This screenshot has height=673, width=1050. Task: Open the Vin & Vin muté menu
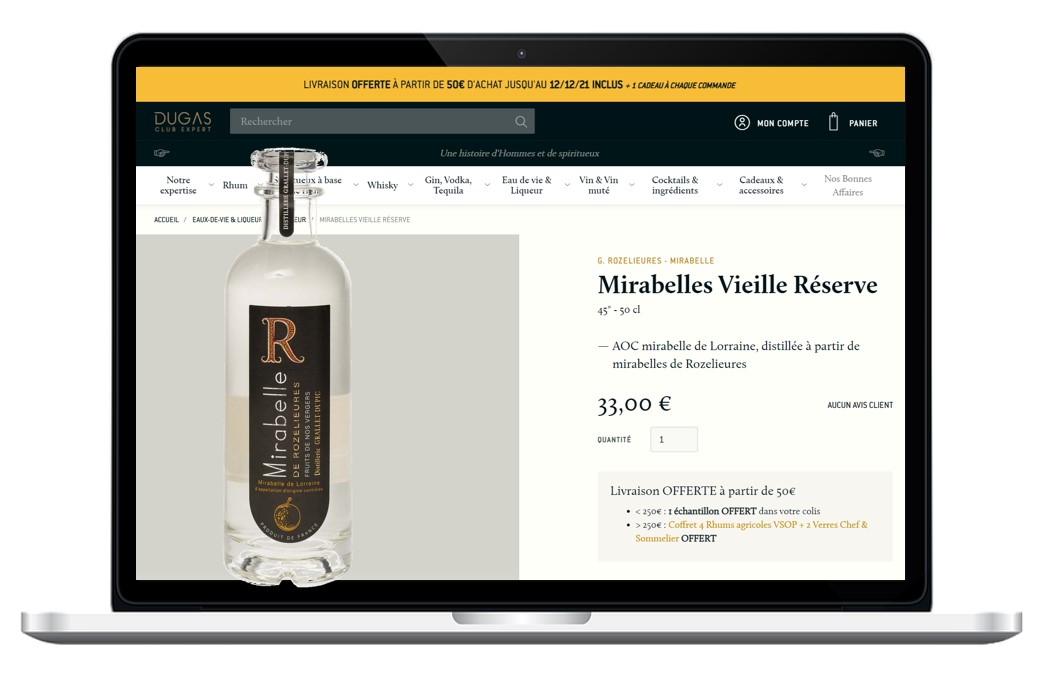tap(599, 185)
